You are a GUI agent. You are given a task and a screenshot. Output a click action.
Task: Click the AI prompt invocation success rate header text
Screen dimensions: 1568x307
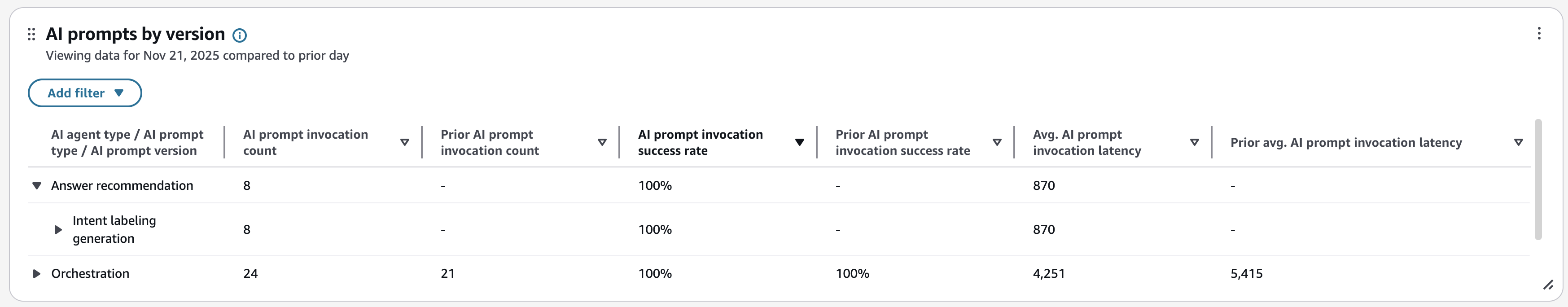pyautogui.click(x=700, y=141)
